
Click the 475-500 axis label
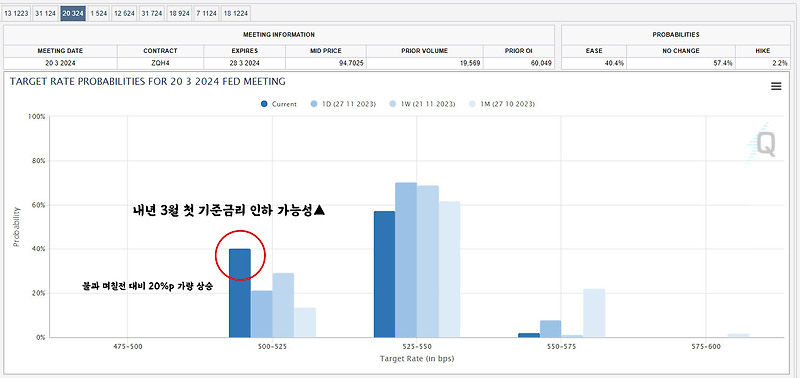[128, 347]
